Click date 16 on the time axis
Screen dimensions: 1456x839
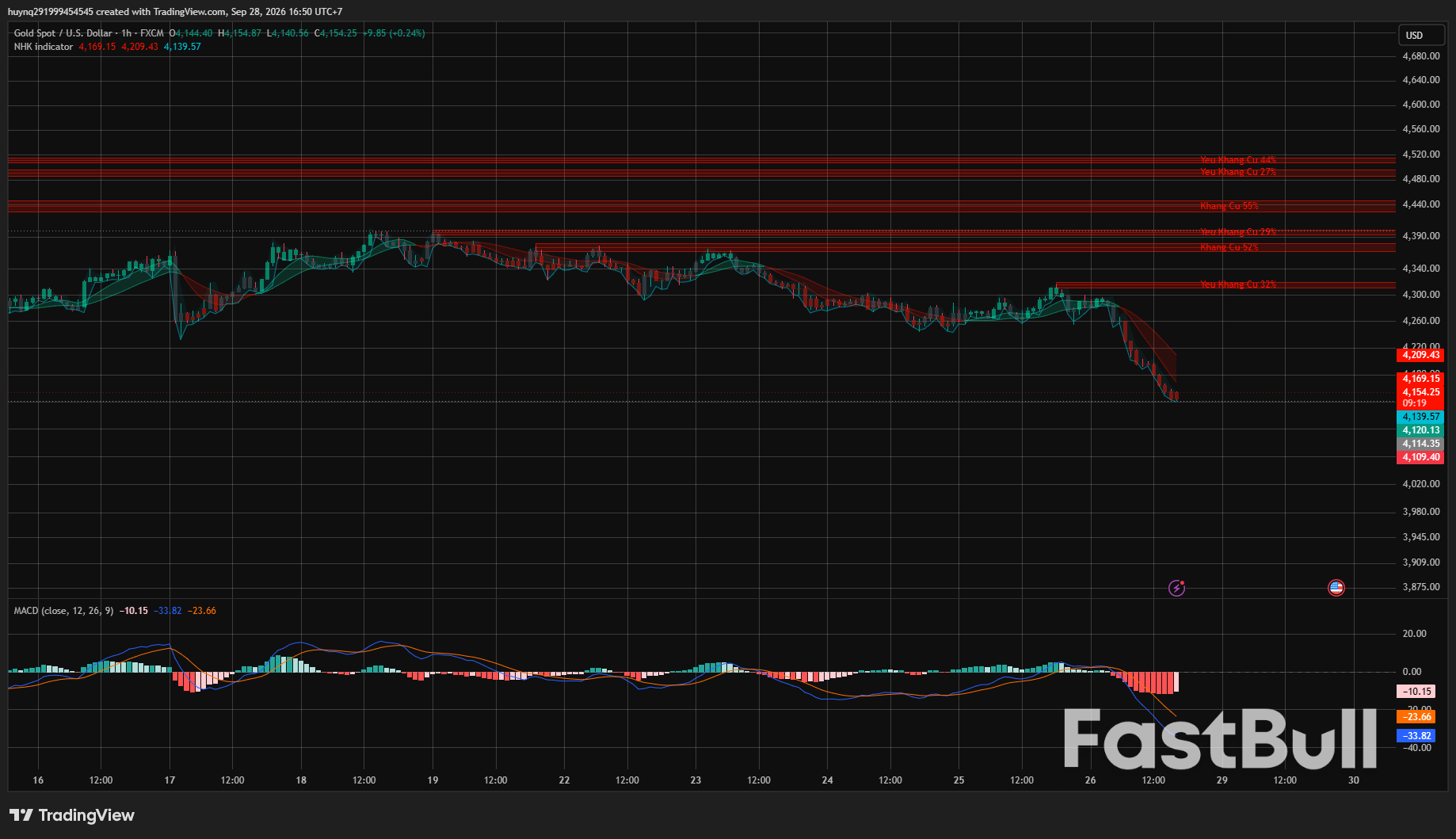[x=38, y=780]
